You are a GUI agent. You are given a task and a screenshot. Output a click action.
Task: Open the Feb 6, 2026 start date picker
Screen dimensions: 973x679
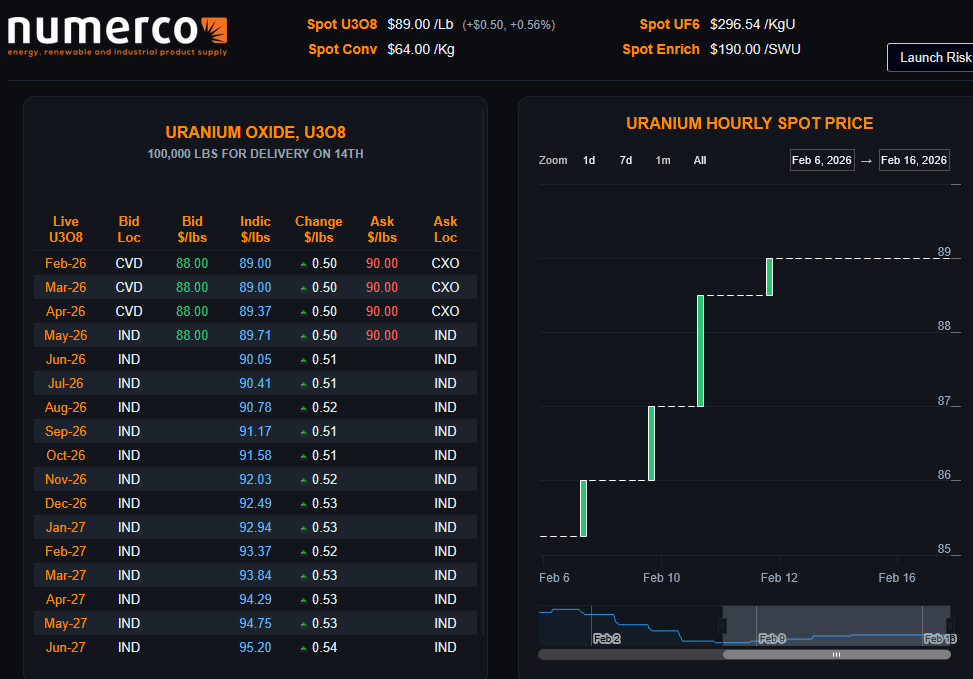[822, 160]
